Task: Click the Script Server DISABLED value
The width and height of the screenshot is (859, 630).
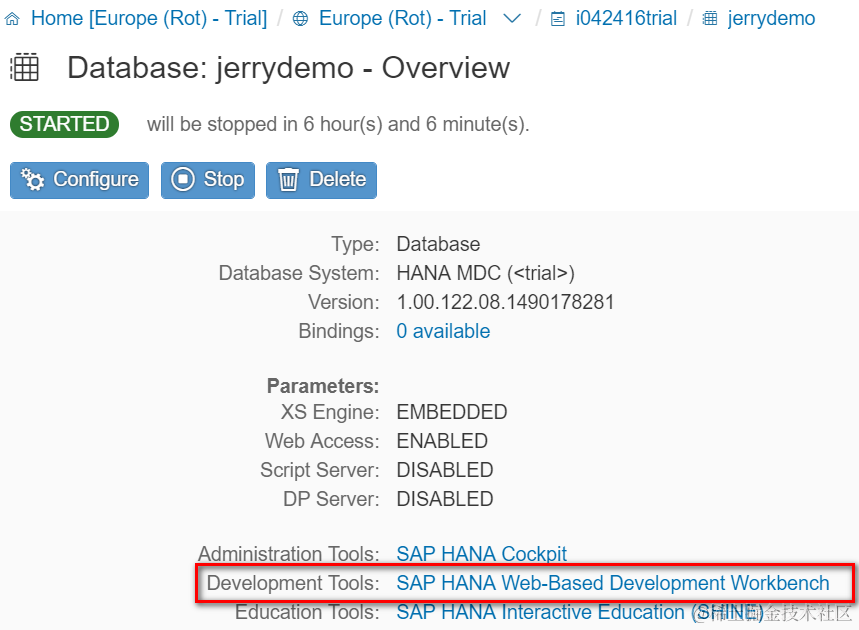Action: [x=445, y=470]
